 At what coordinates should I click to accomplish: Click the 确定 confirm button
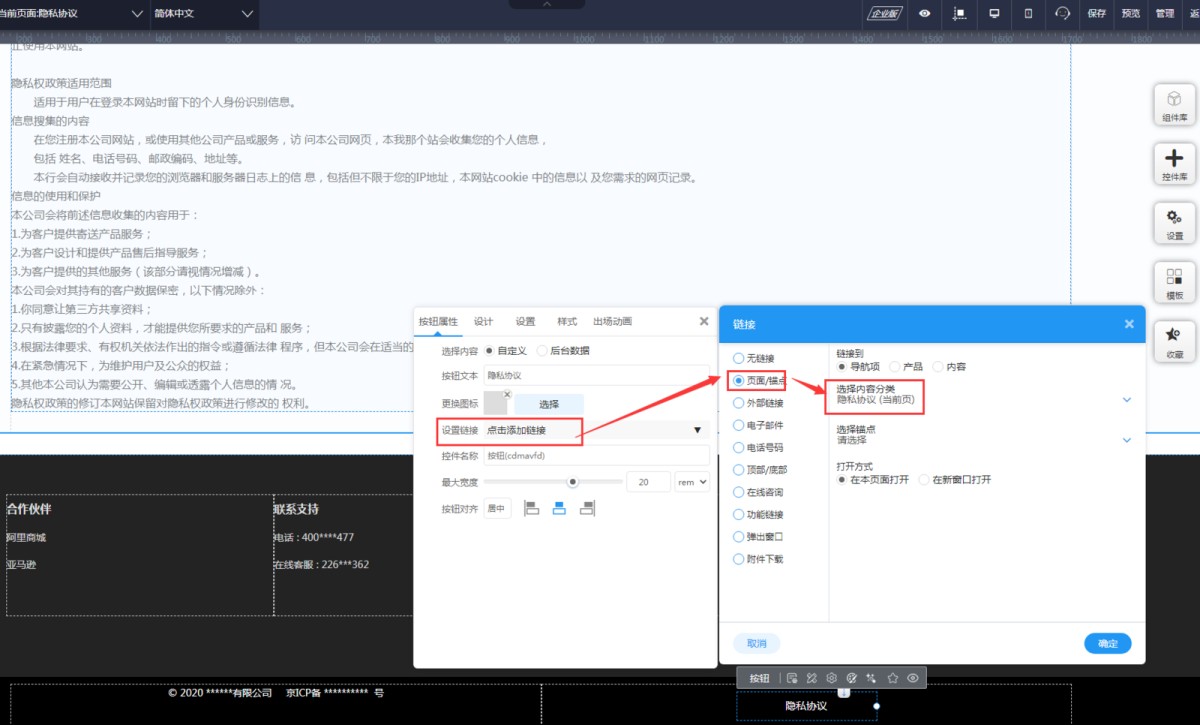[1107, 644]
